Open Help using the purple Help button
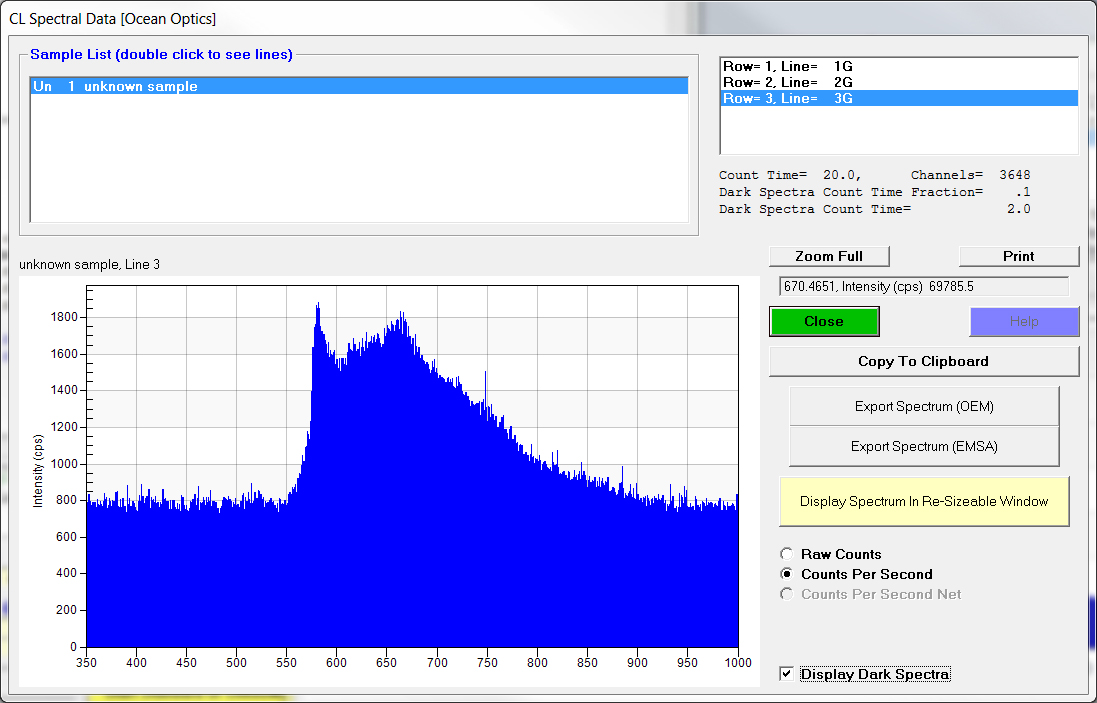The height and width of the screenshot is (703, 1097). pos(1023,322)
